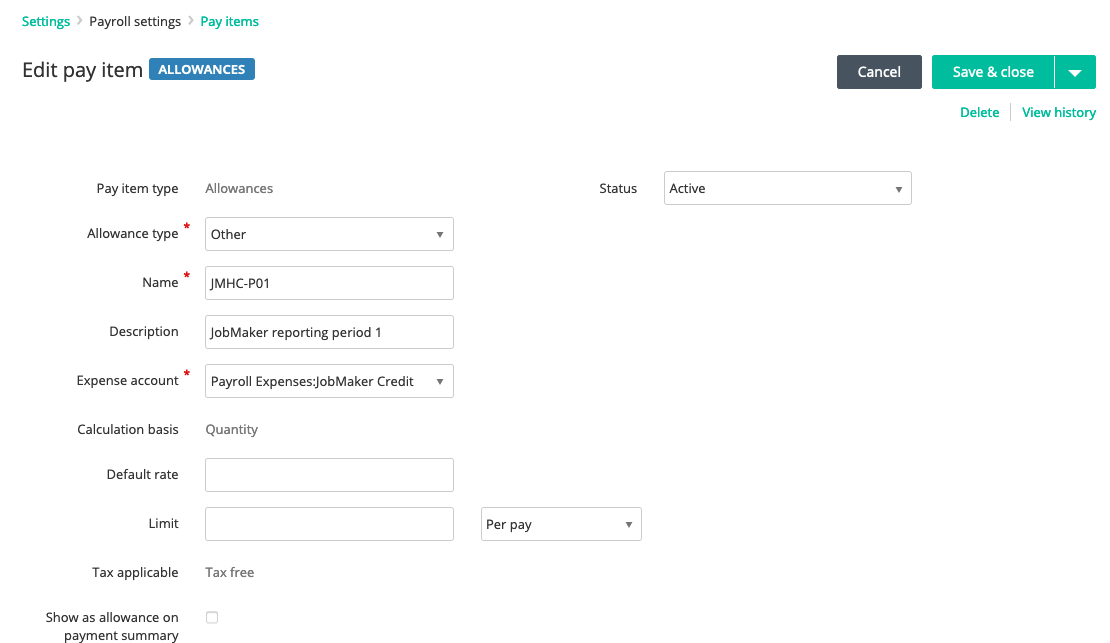Click the Name field JMHC-P01
Viewport: 1110px width, 643px height.
point(329,283)
